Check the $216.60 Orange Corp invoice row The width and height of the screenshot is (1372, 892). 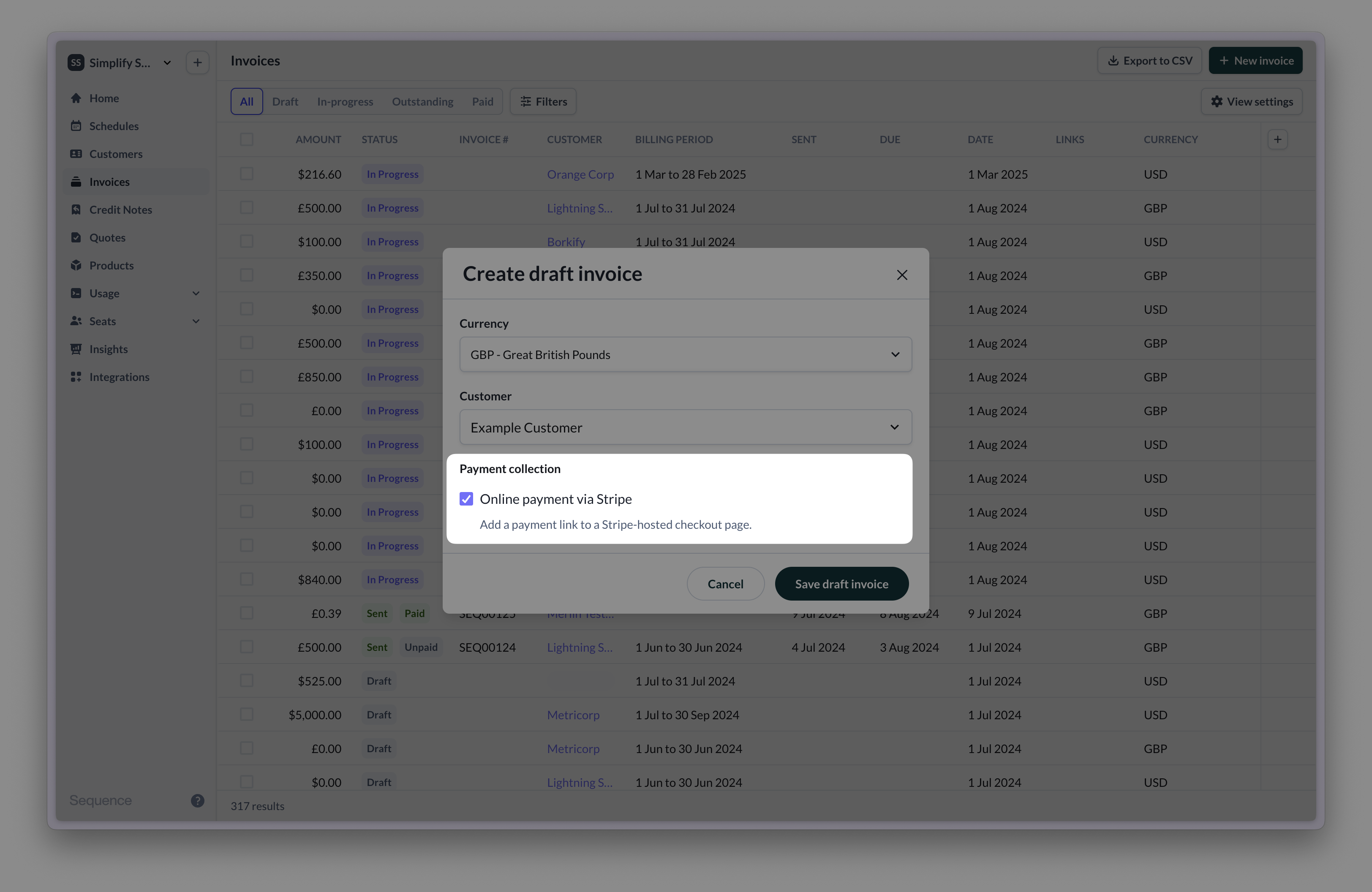(247, 174)
